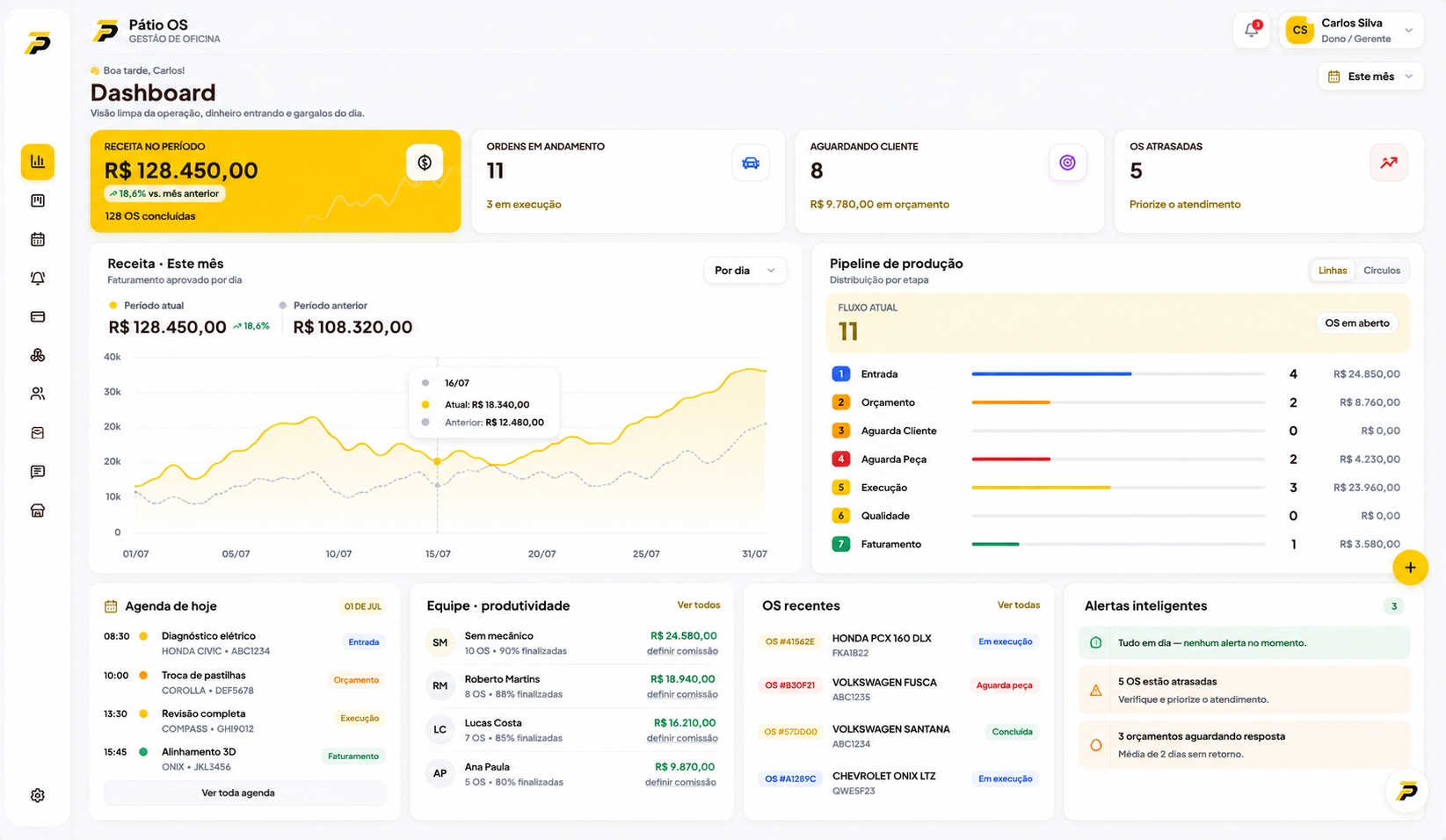
Task: Click the target icon on Aguardando Cliente
Action: coord(1067,163)
